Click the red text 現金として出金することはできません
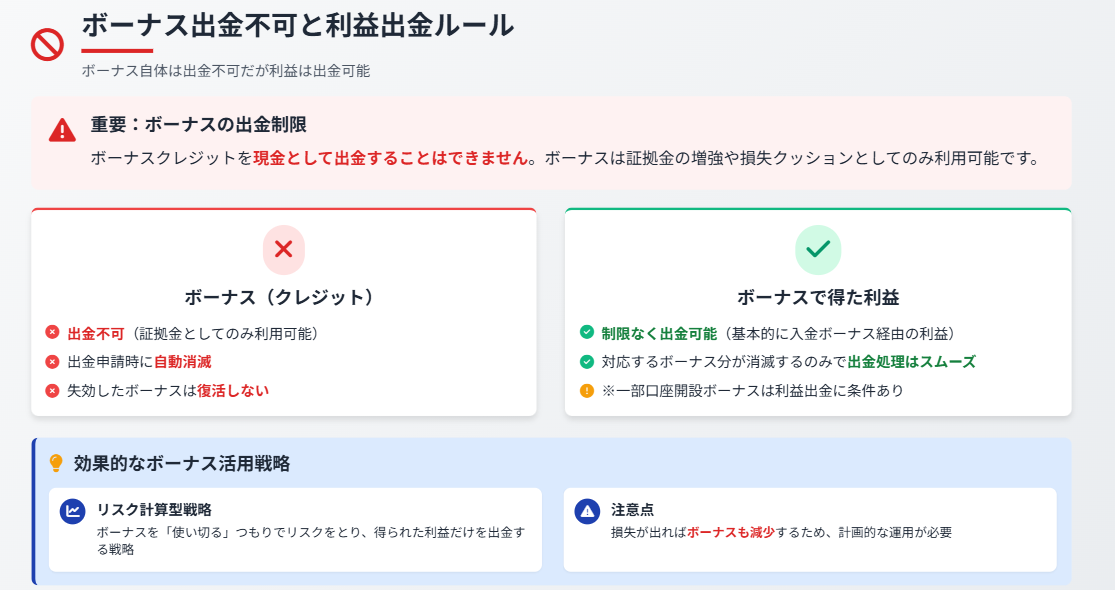 point(391,158)
